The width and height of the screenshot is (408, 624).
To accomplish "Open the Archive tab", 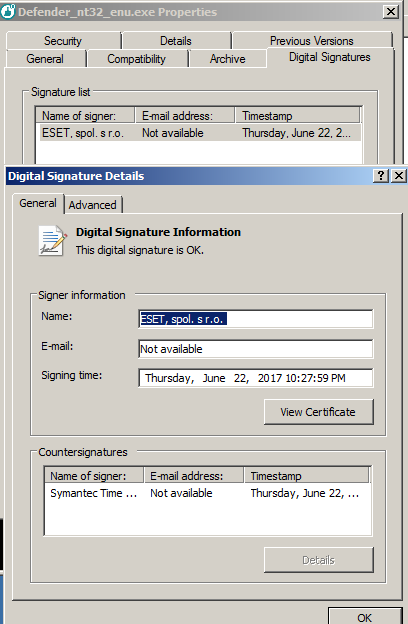I will coord(228,59).
